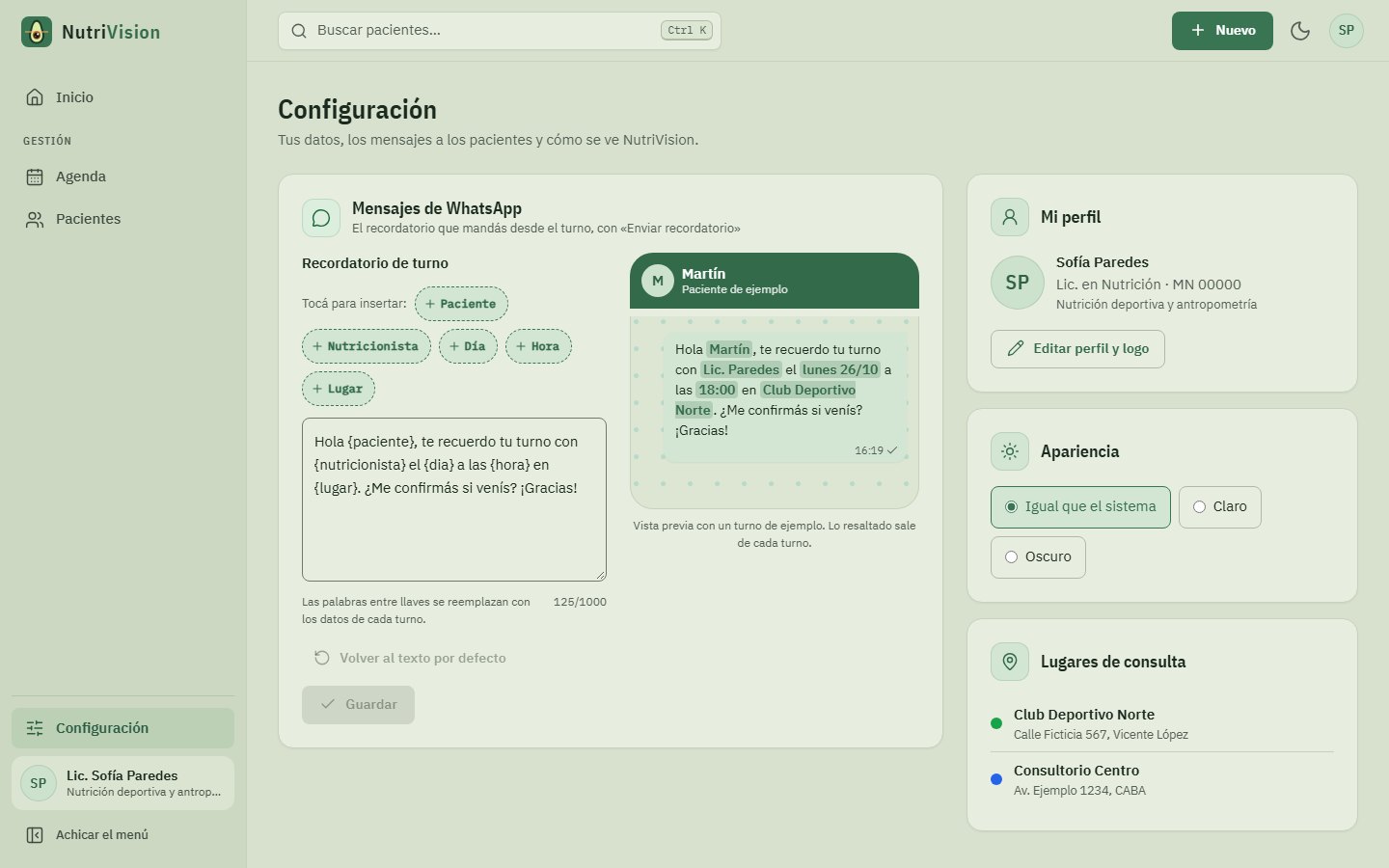Screen dimensions: 1389x868
Task: Open Club Deportivo Norte location row
Action: (1161, 723)
